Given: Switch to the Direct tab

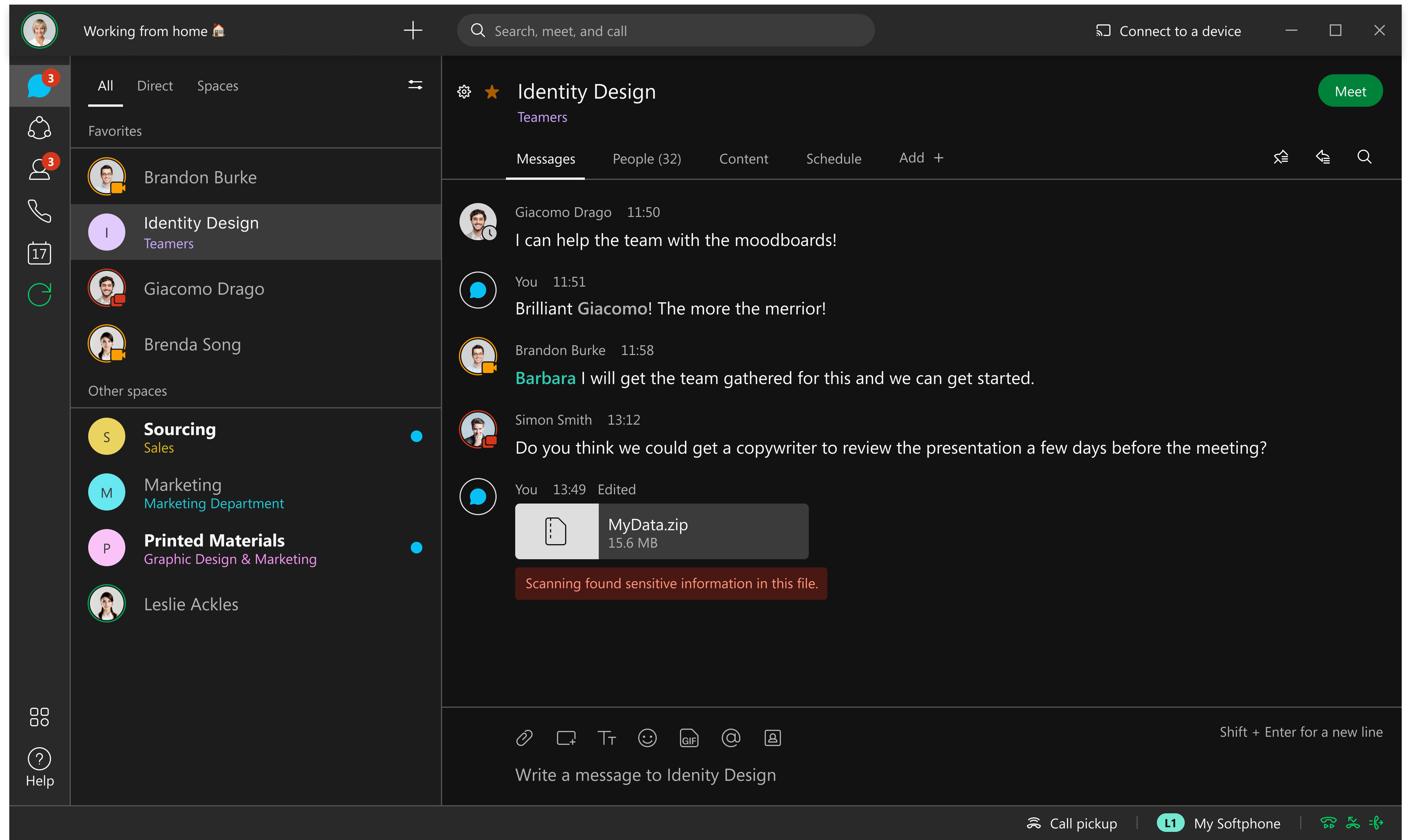Looking at the screenshot, I should tap(155, 86).
